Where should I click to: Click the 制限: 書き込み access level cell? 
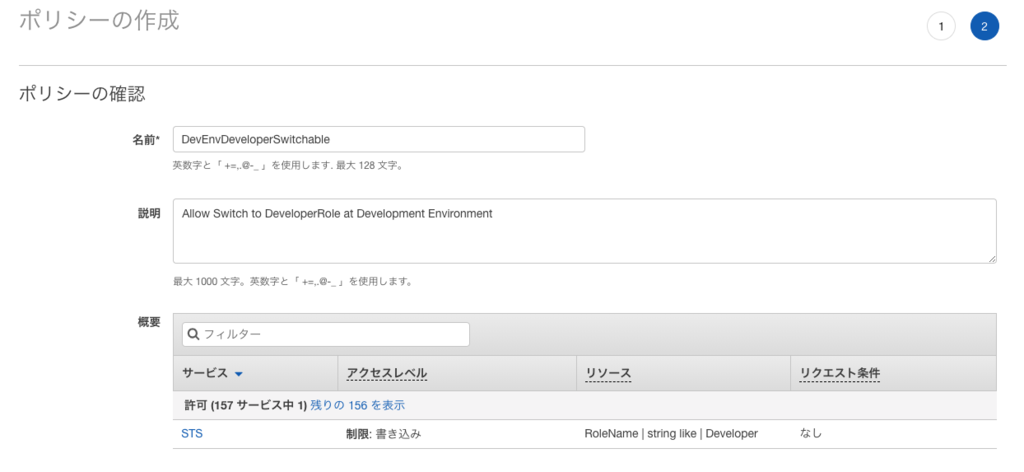tap(384, 433)
